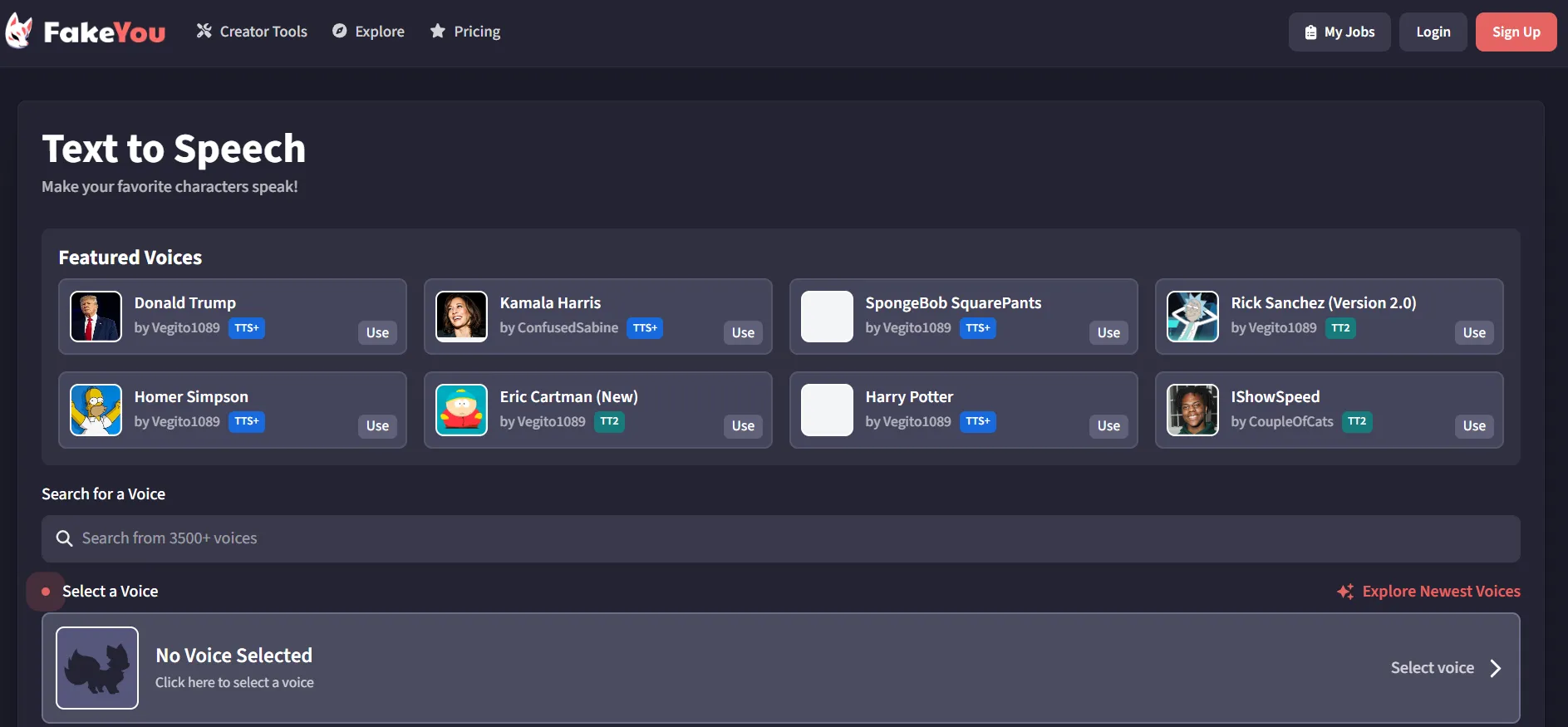
Task: Click the Rick Sanchez (Version 2.0) title
Action: click(1324, 303)
